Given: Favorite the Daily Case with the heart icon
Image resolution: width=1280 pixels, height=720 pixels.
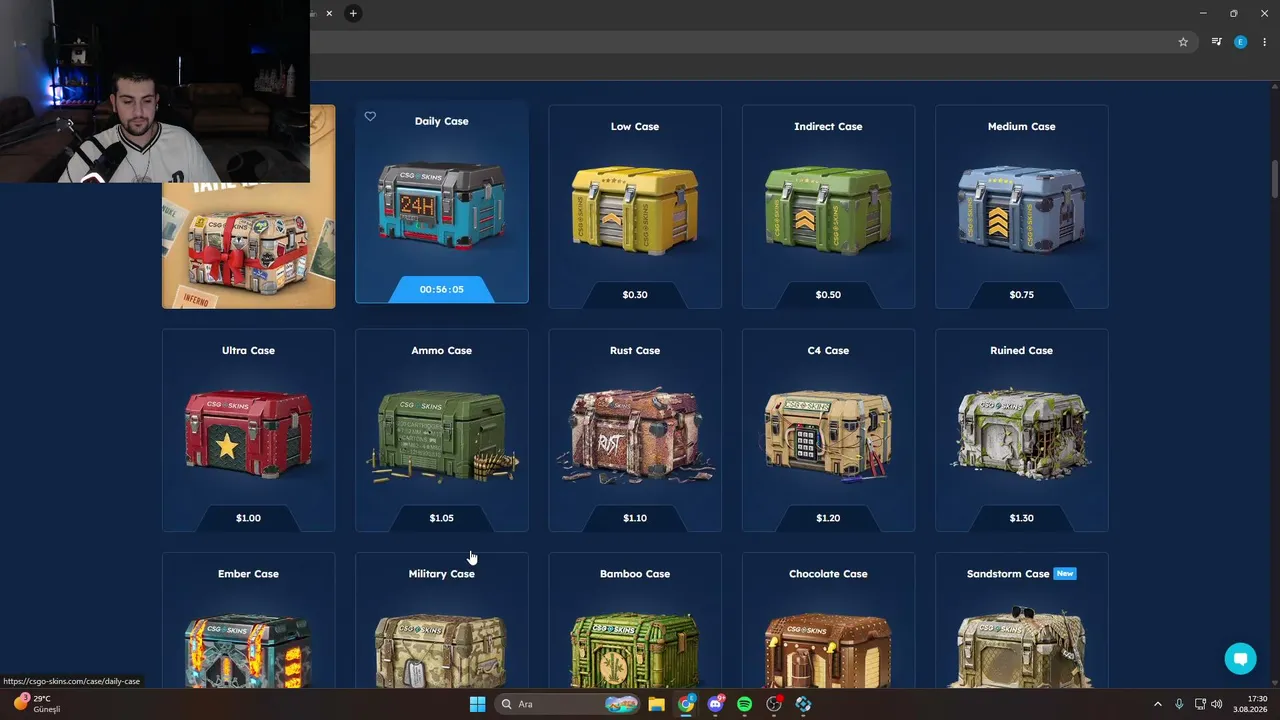Looking at the screenshot, I should click(x=370, y=117).
